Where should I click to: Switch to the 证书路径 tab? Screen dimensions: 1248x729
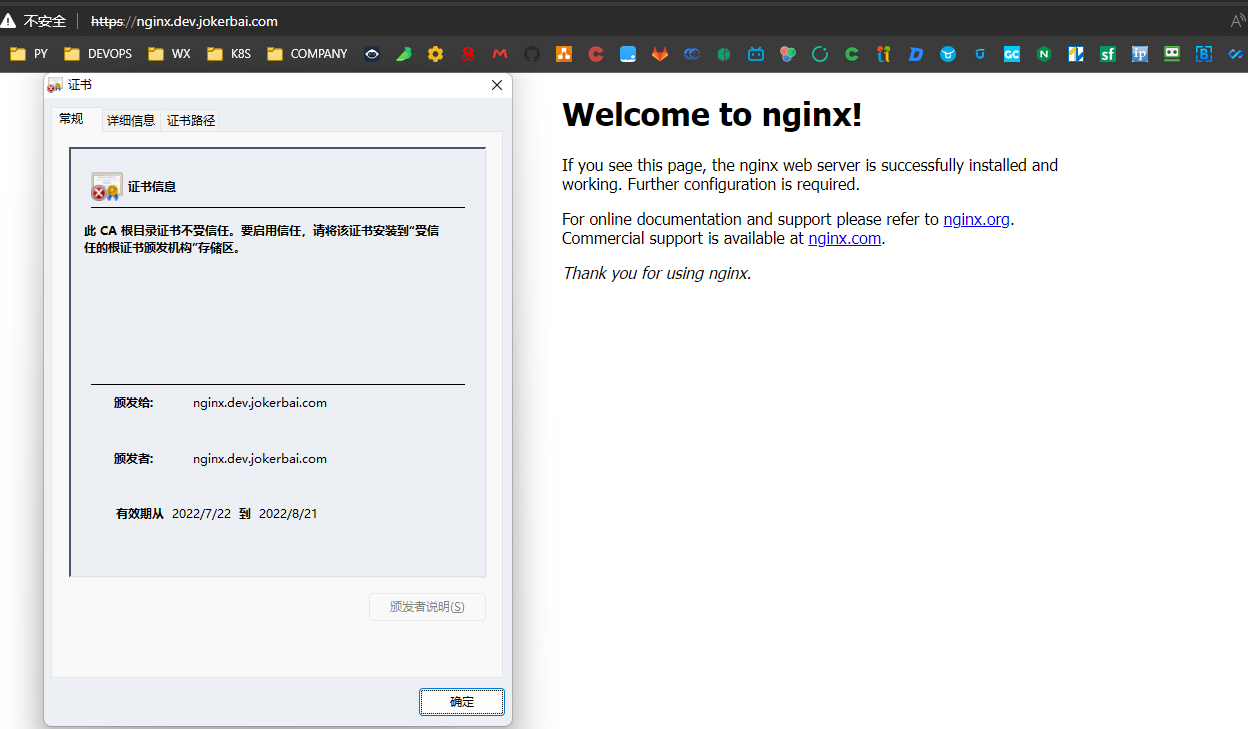pyautogui.click(x=191, y=120)
